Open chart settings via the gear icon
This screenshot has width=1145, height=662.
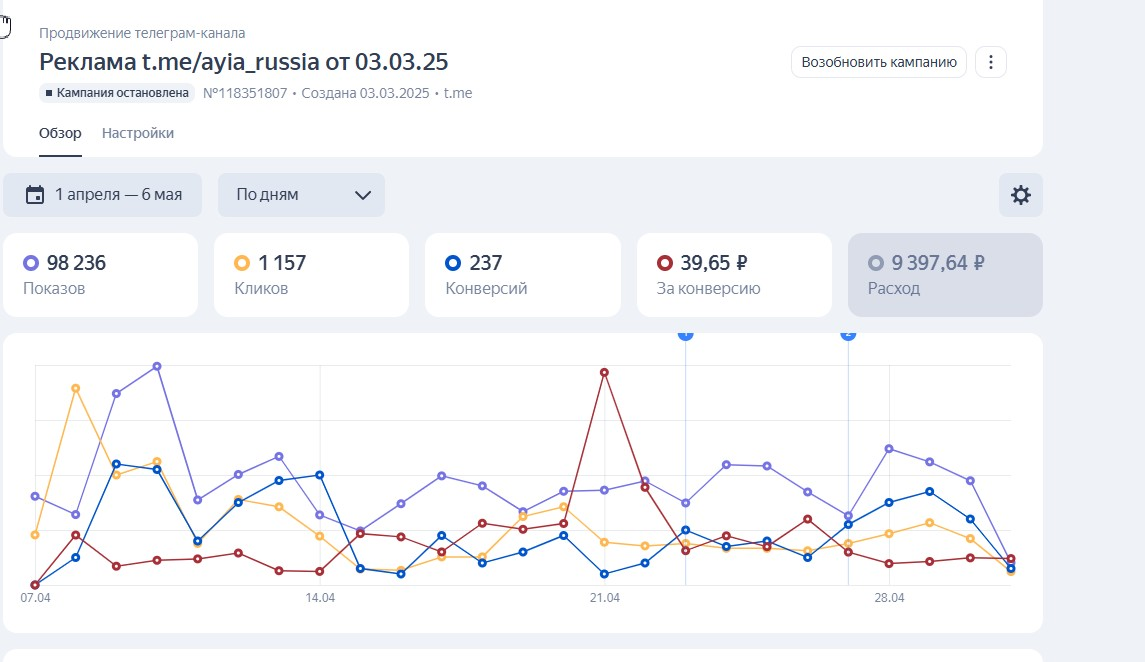(x=1020, y=195)
